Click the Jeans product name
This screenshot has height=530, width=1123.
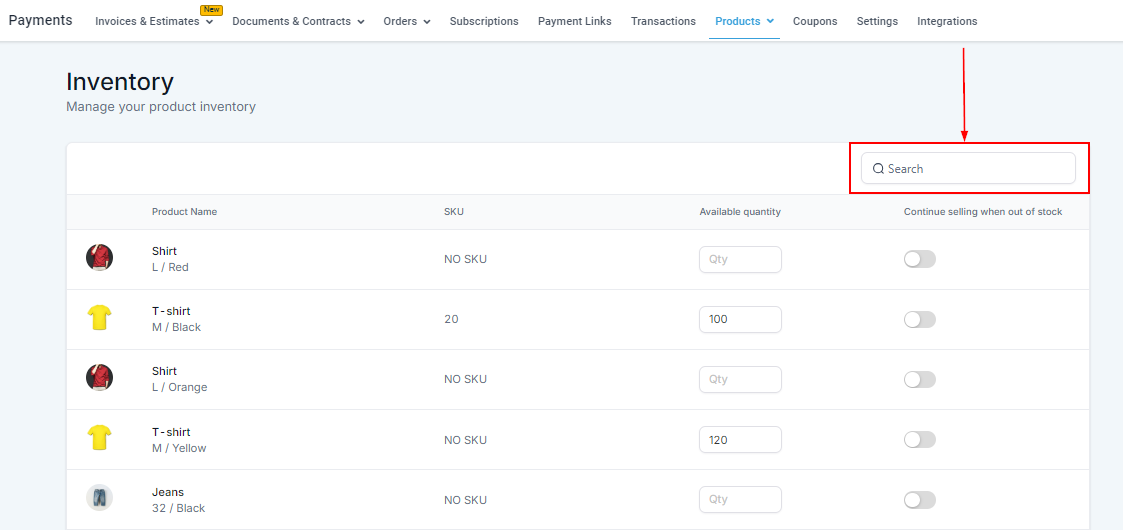pos(168,492)
